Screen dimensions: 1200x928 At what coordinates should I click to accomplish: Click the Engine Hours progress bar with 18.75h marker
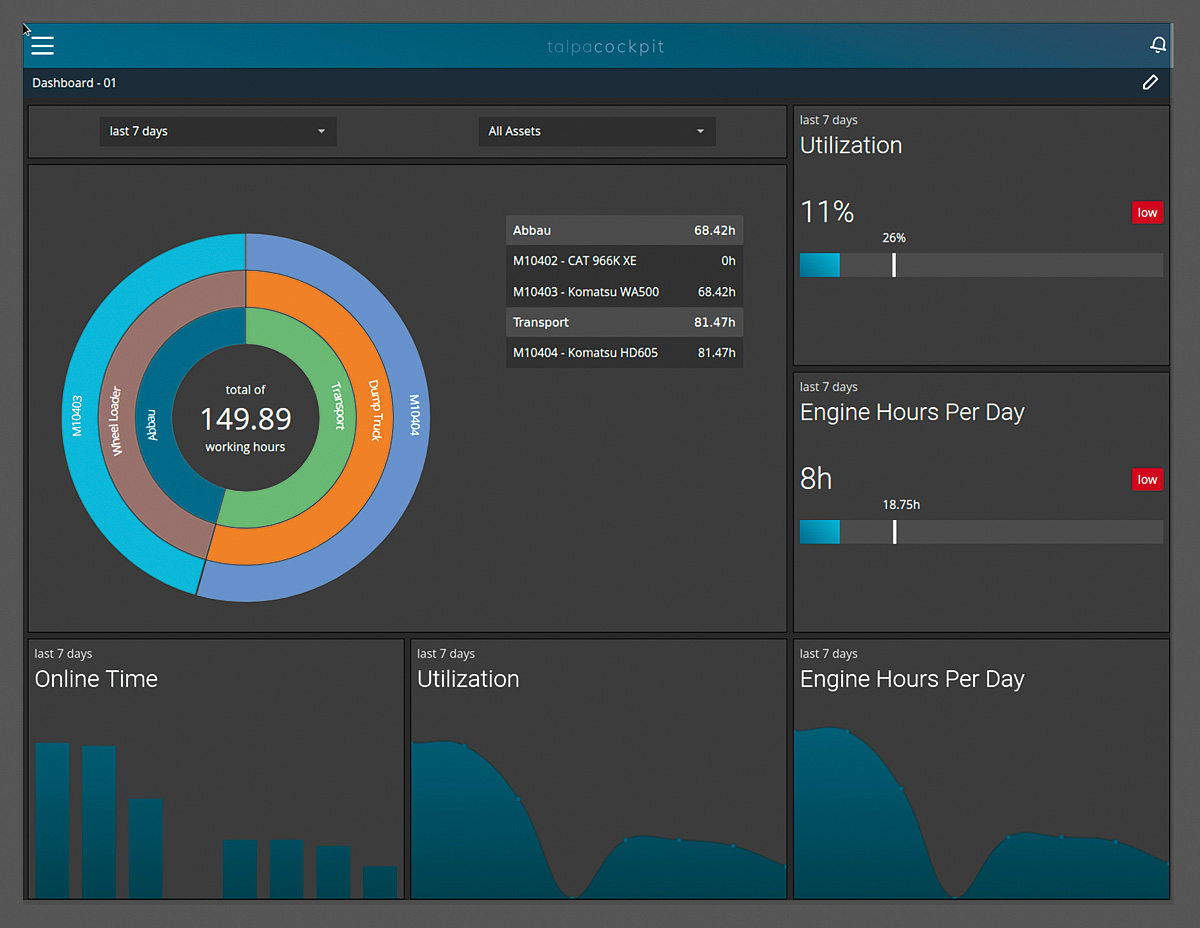point(980,532)
